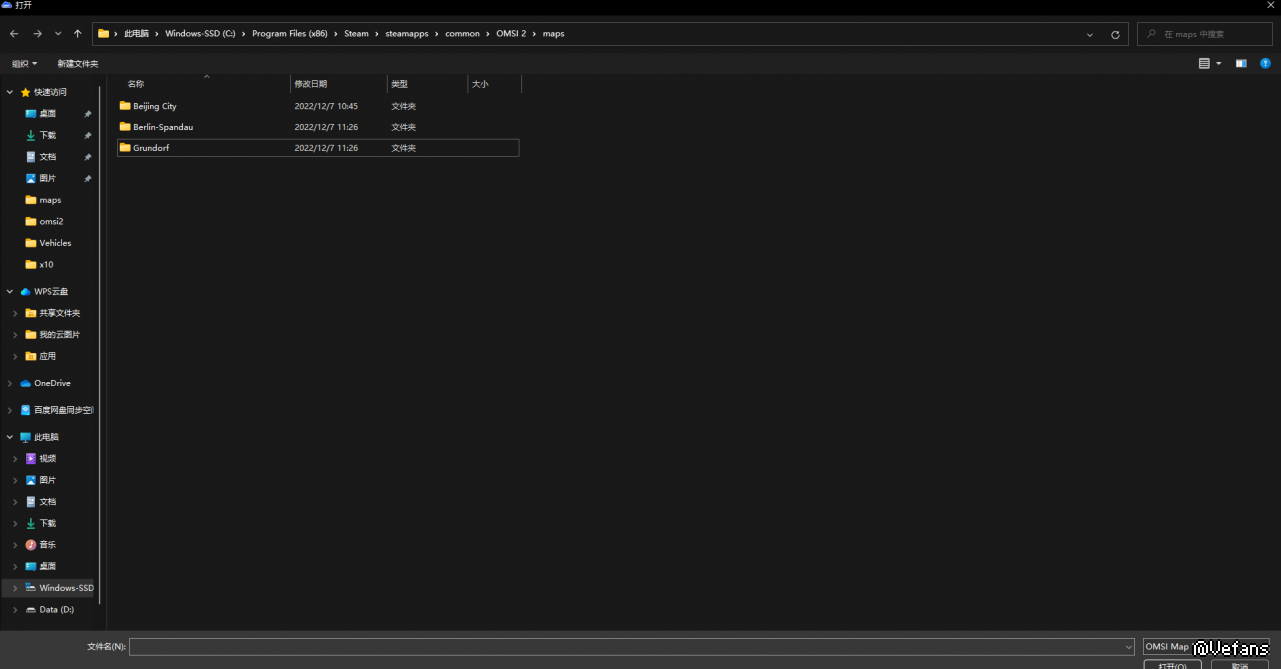Select the OneDrive cloud icon
The image size is (1281, 669).
coord(25,383)
